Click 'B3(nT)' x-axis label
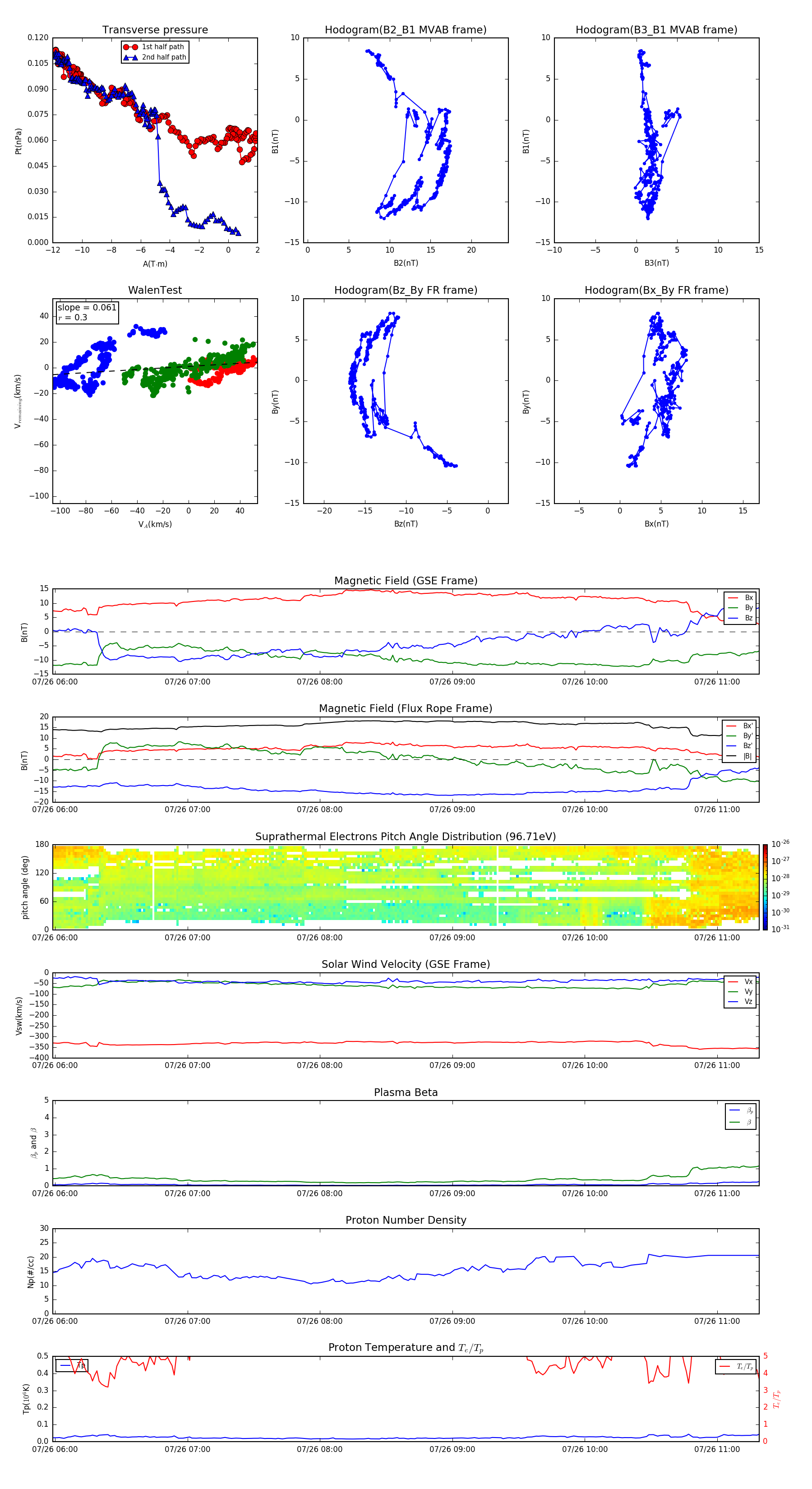Screen dimensions: 812x1489 (656, 263)
